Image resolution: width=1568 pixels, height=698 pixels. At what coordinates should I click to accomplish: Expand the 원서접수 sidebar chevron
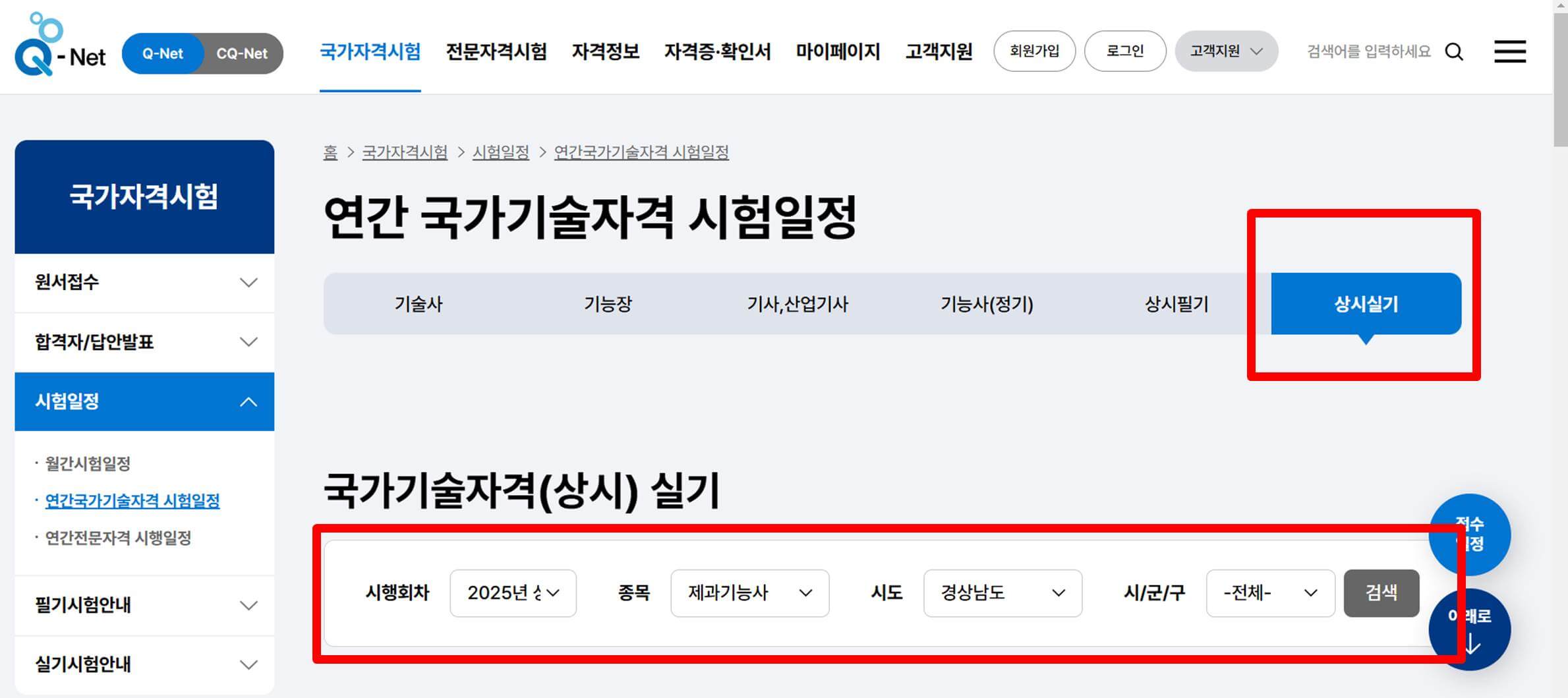(248, 283)
